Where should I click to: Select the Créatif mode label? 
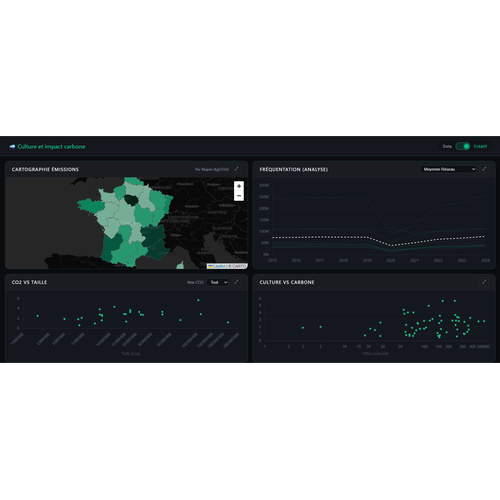coord(480,146)
